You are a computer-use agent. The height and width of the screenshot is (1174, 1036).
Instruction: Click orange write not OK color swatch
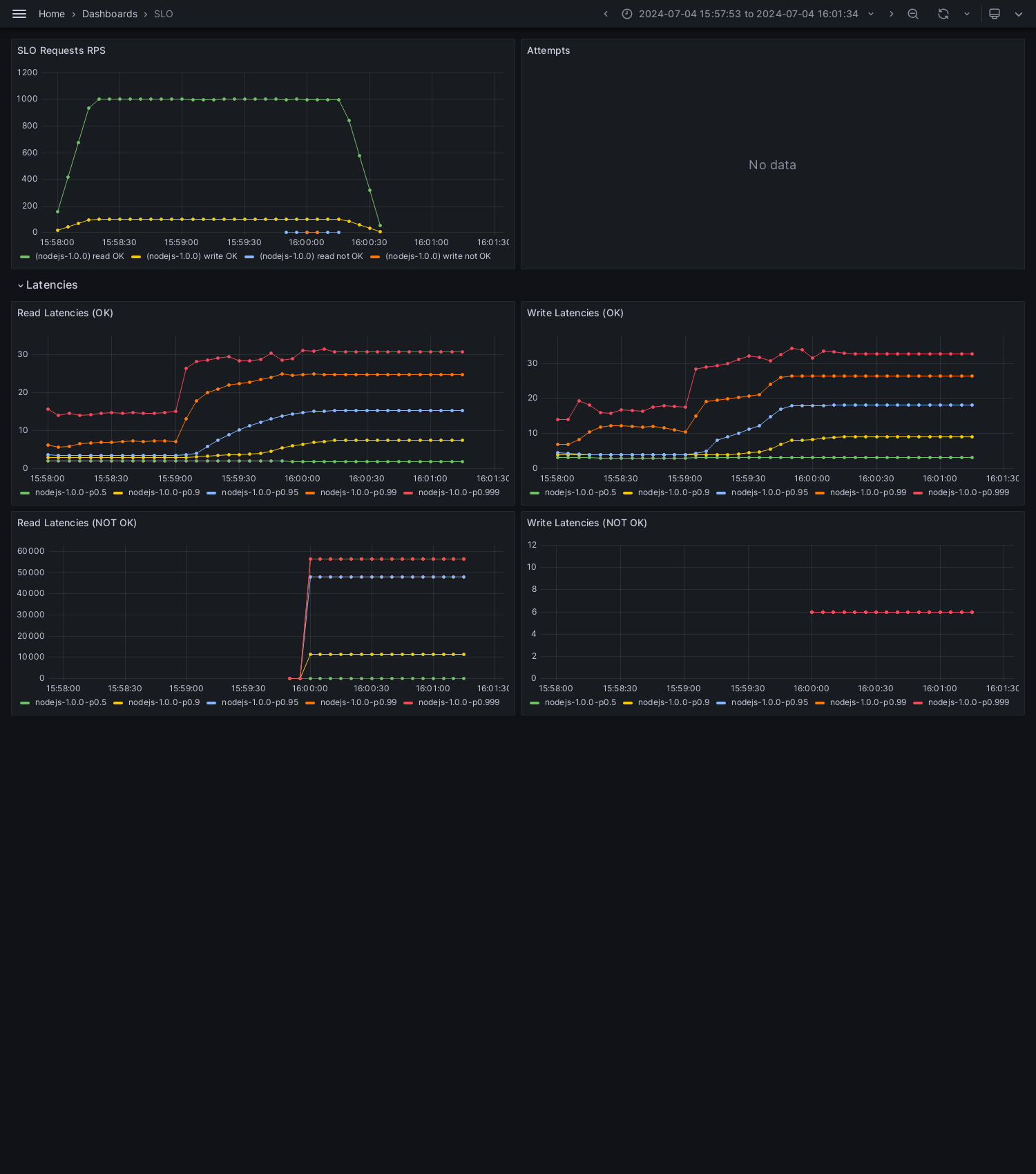(x=375, y=257)
